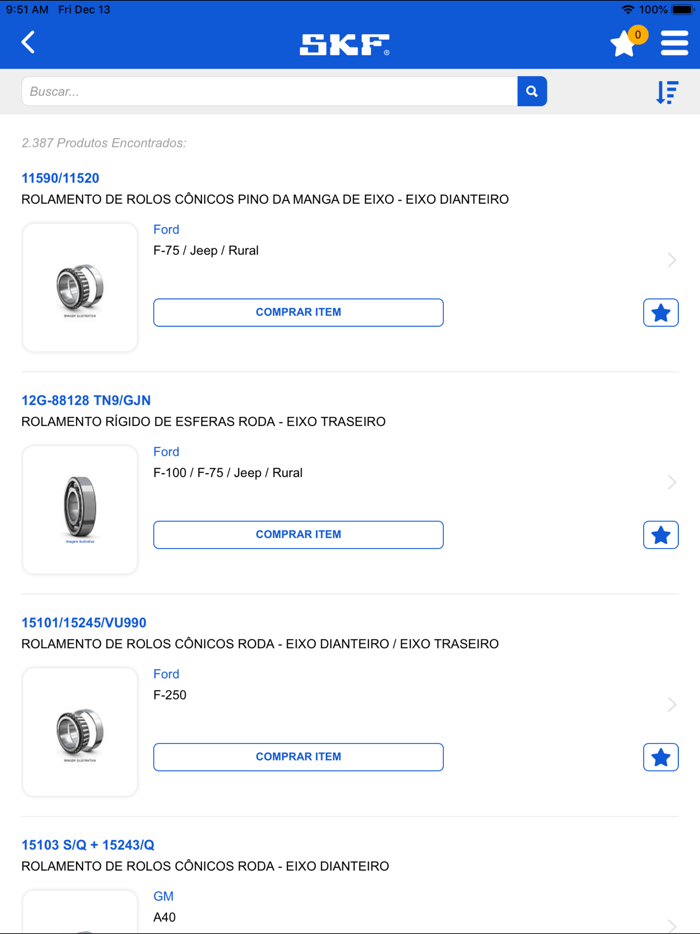700x934 pixels.
Task: Expand chevron for F-100 / F-75 row
Action: point(672,482)
